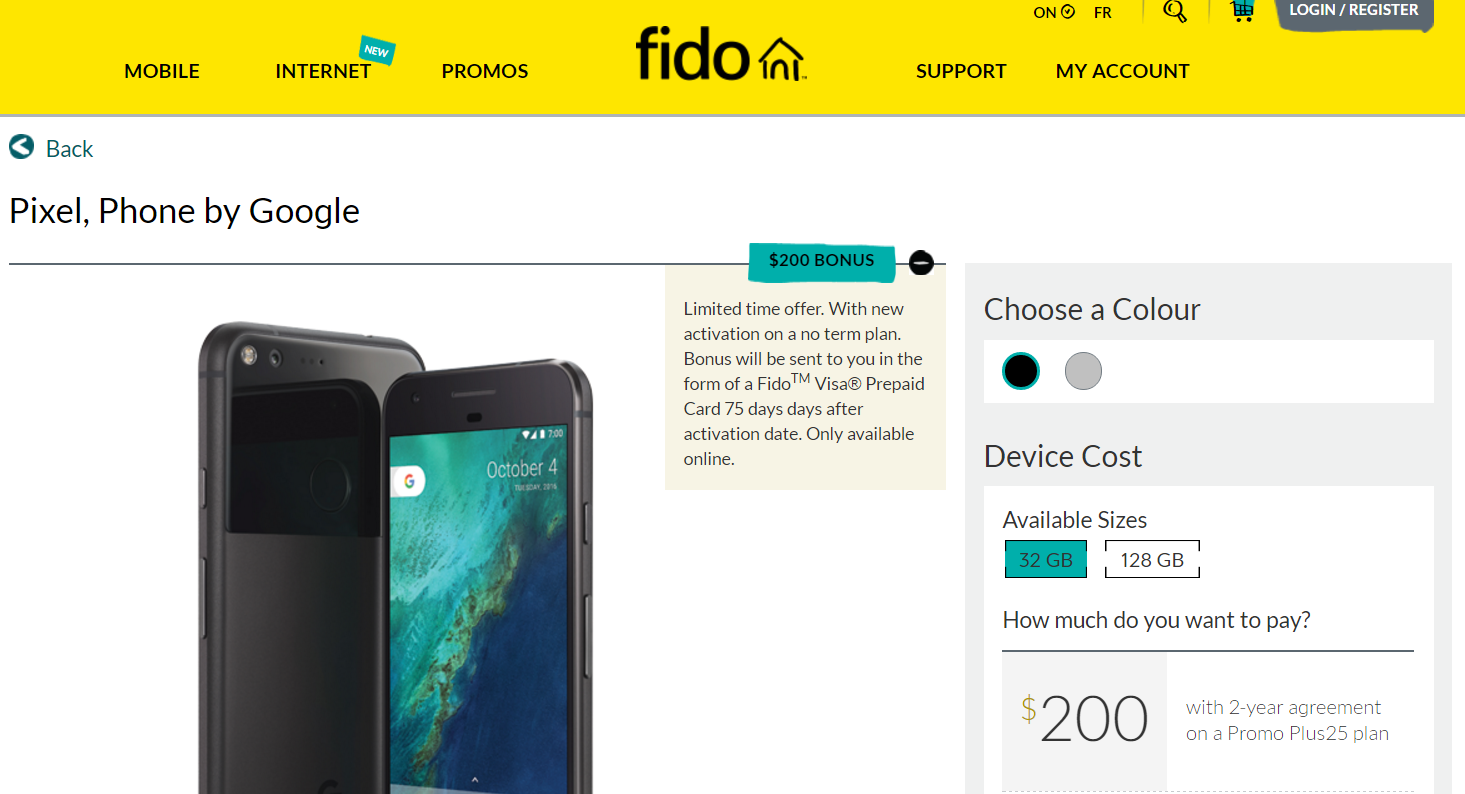Click the Back arrow icon

click(22, 147)
